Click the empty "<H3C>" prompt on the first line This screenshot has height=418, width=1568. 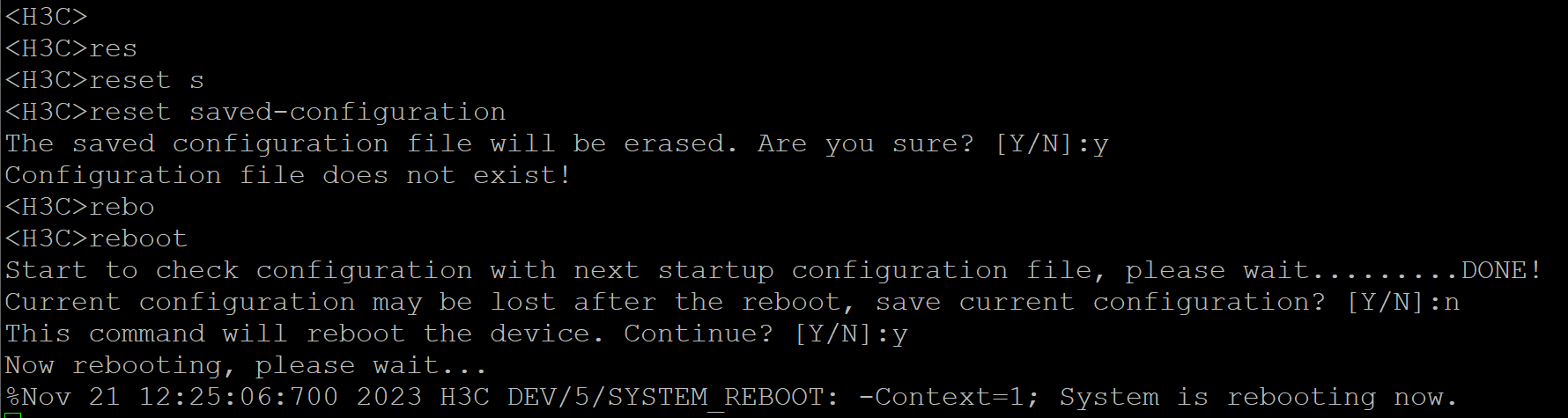tap(46, 17)
